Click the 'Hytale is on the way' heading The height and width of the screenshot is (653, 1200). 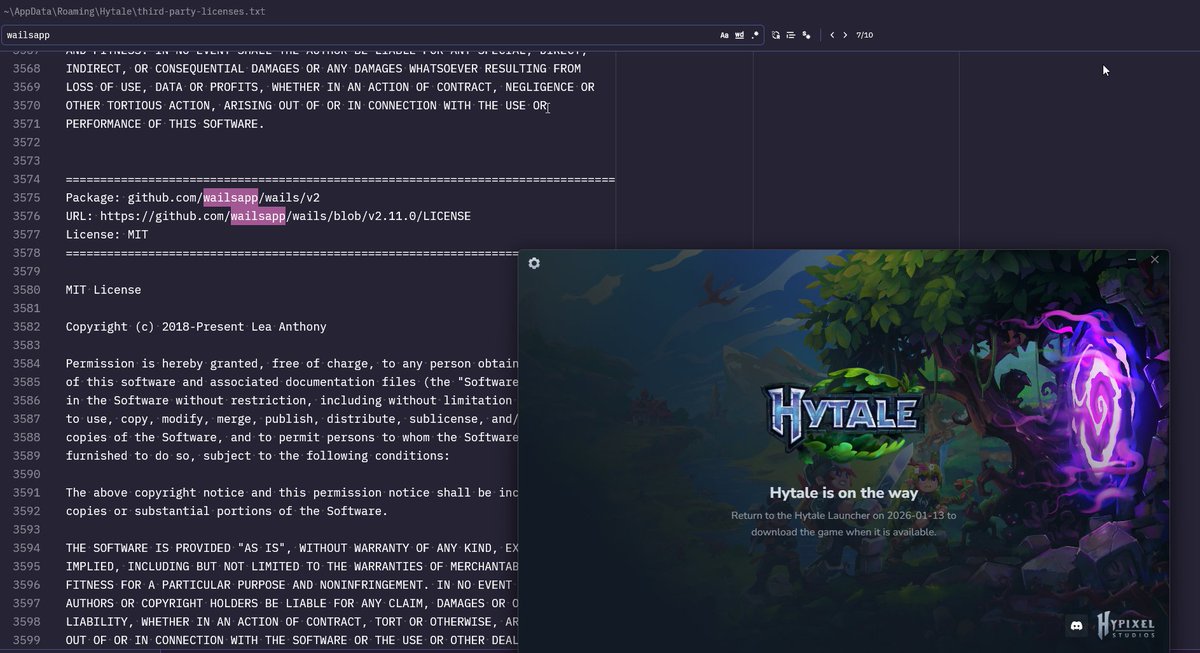(843, 492)
